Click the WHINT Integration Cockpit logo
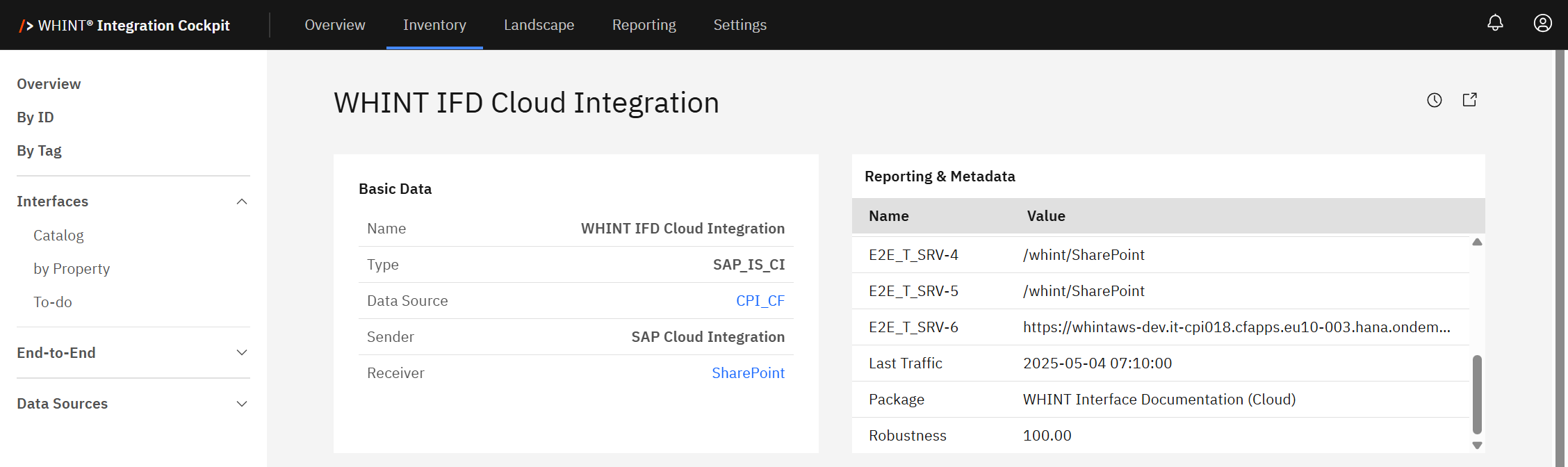This screenshot has height=467, width=1568. coord(125,25)
